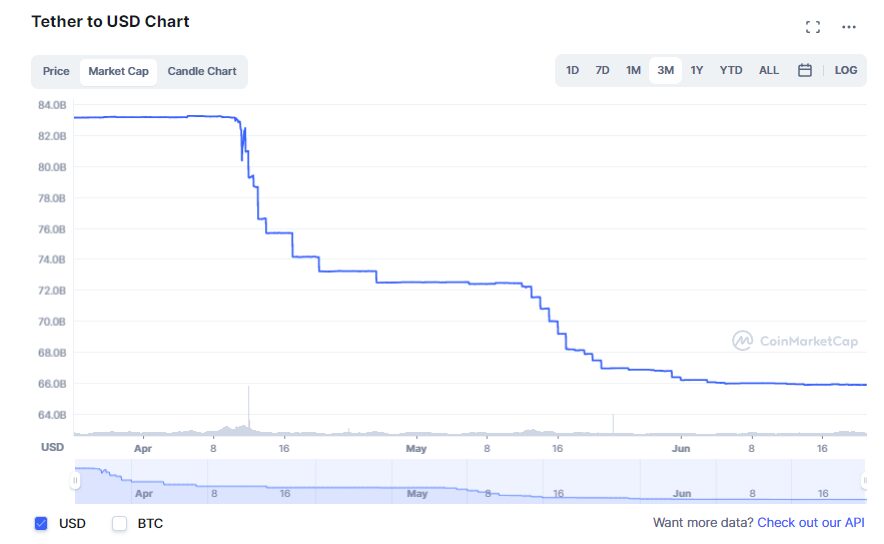Uncheck the USD checkbox

tap(41, 523)
